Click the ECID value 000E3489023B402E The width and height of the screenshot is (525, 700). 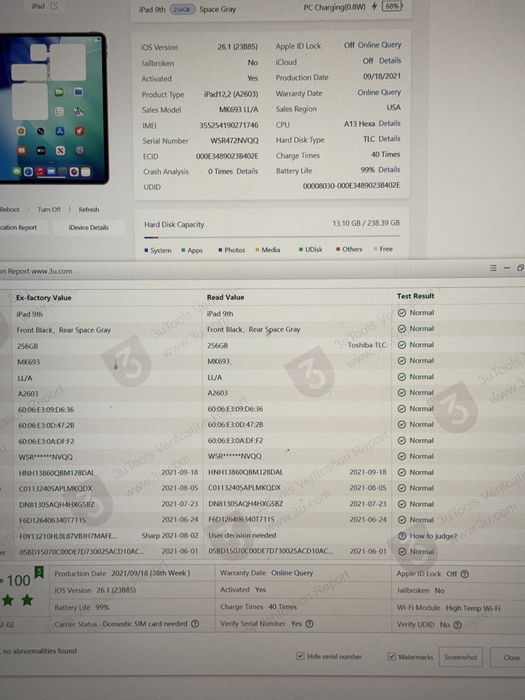[x=227, y=156]
